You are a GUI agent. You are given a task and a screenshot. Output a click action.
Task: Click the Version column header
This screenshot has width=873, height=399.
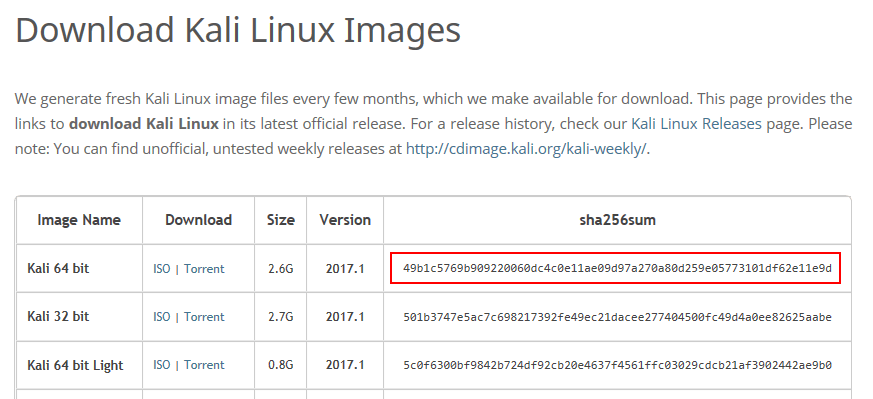pos(345,220)
